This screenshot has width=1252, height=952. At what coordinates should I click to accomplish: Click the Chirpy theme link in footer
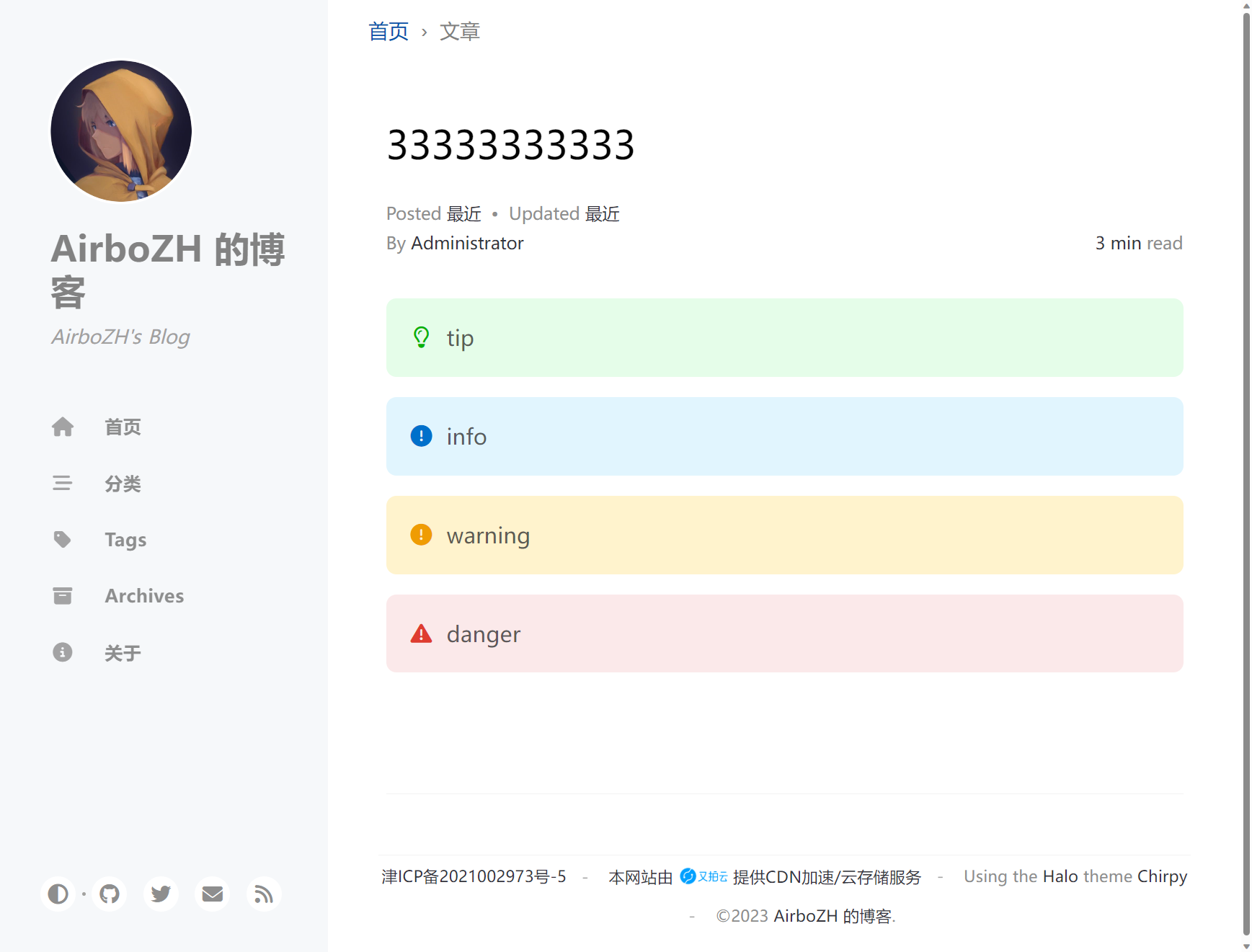(1162, 876)
